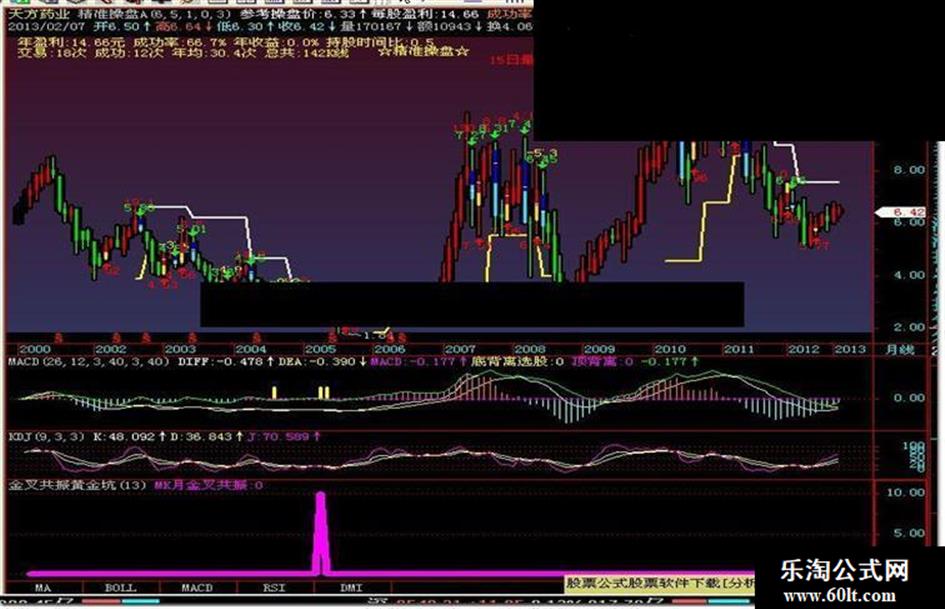Click the 成功率:66.7% statistic
Image resolution: width=945 pixels, height=609 pixels.
click(180, 42)
